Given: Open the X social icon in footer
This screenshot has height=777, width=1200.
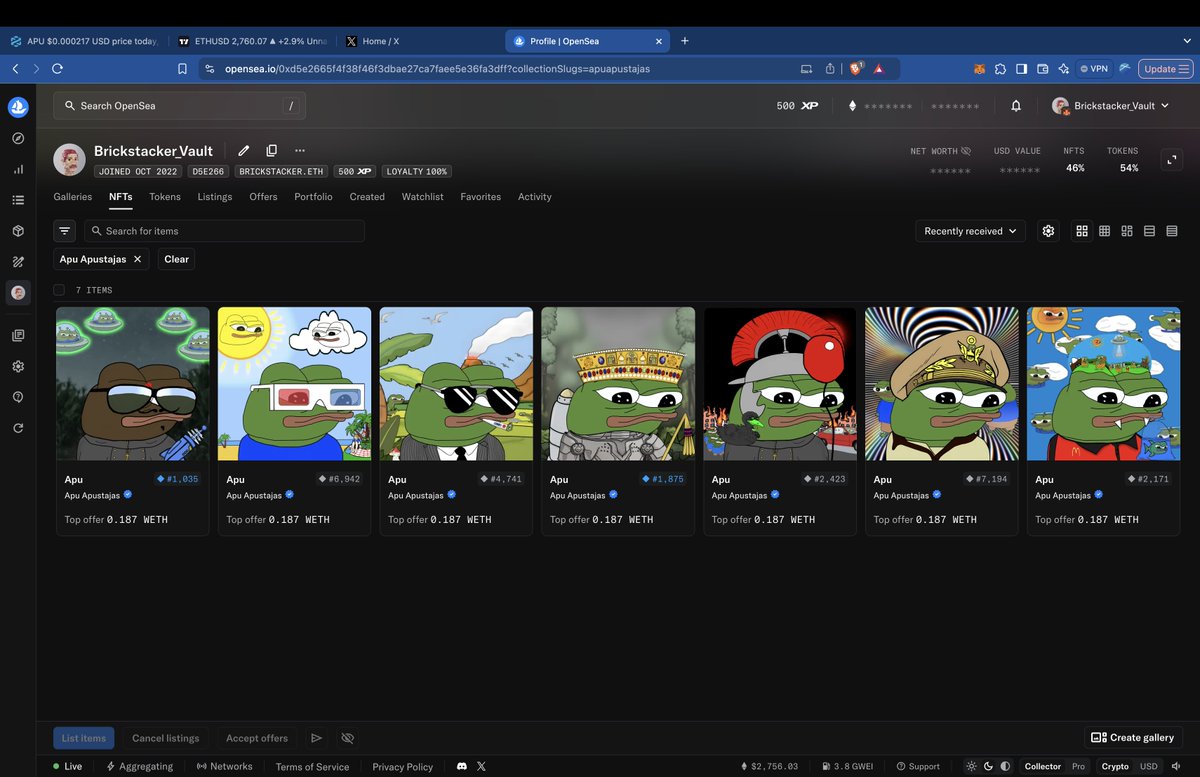Looking at the screenshot, I should tap(481, 766).
